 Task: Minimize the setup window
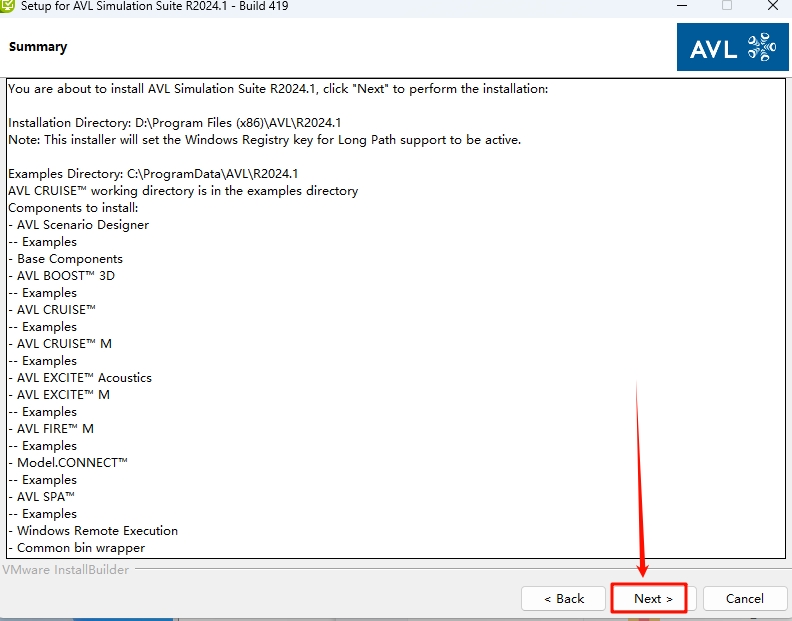(682, 5)
